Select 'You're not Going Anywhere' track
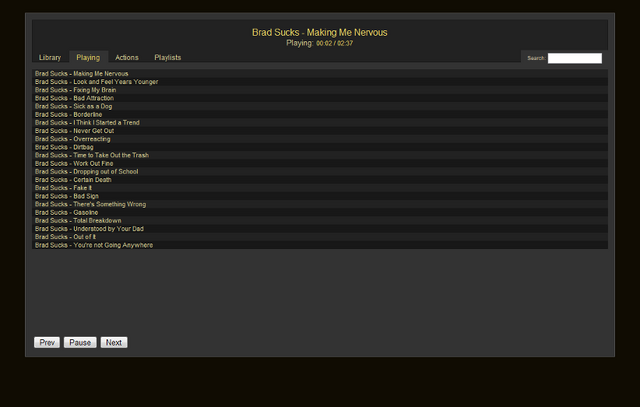640x407 pixels. pyautogui.click(x=320, y=245)
